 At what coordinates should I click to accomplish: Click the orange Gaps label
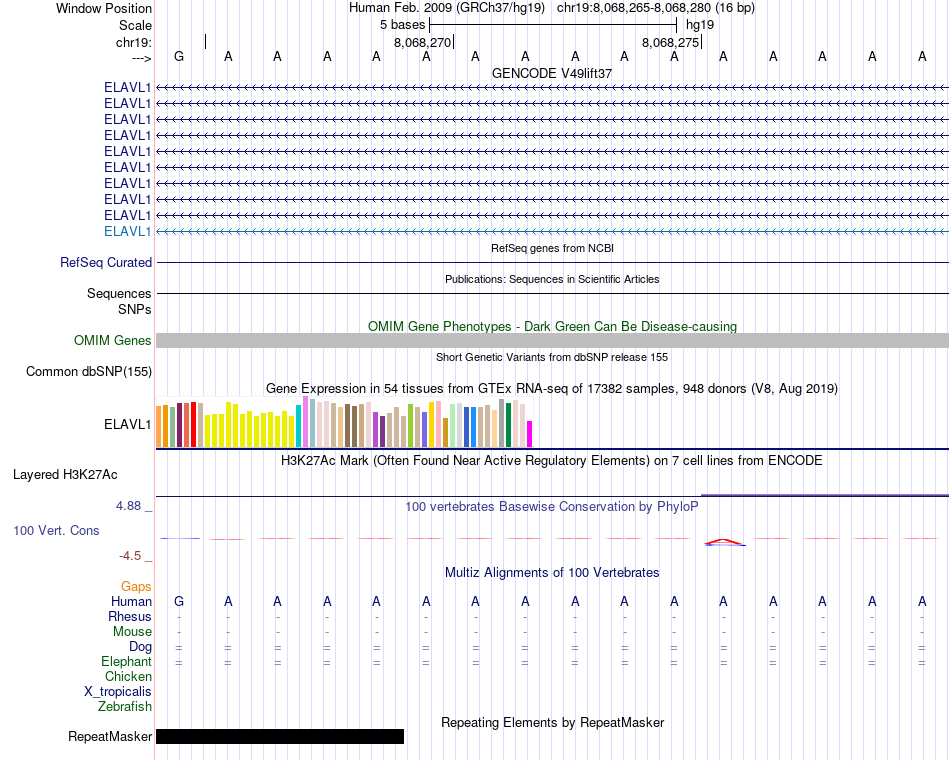136,586
